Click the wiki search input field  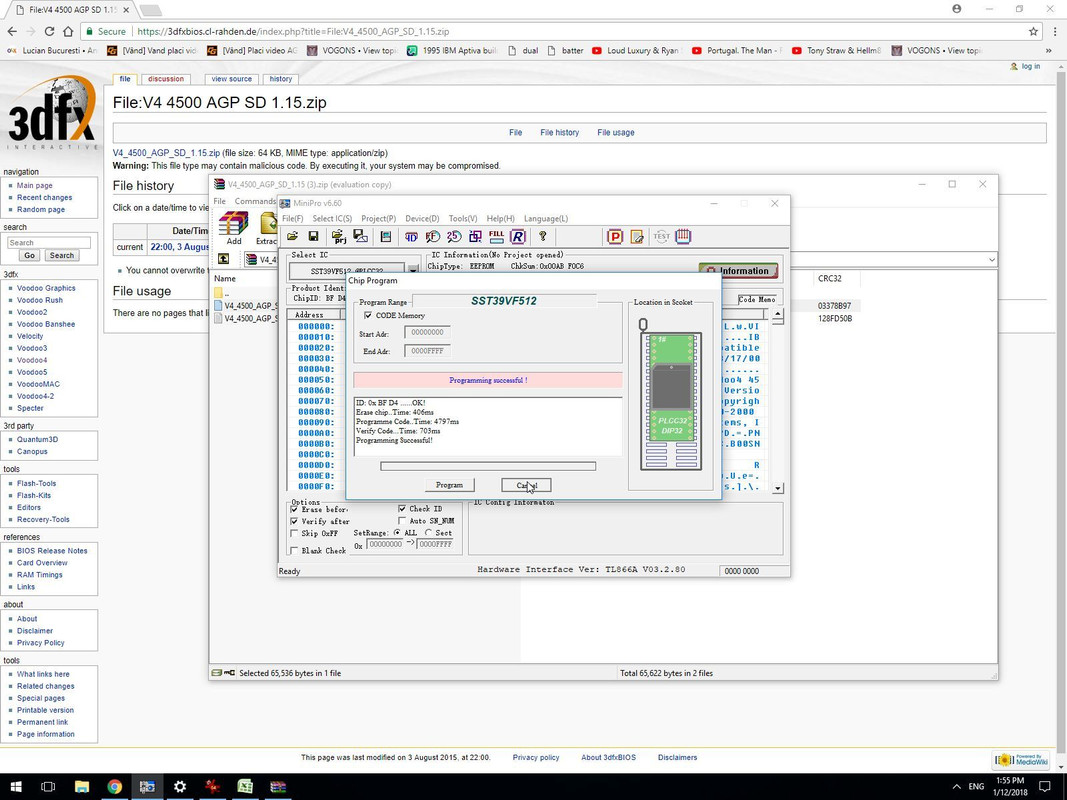tap(49, 243)
